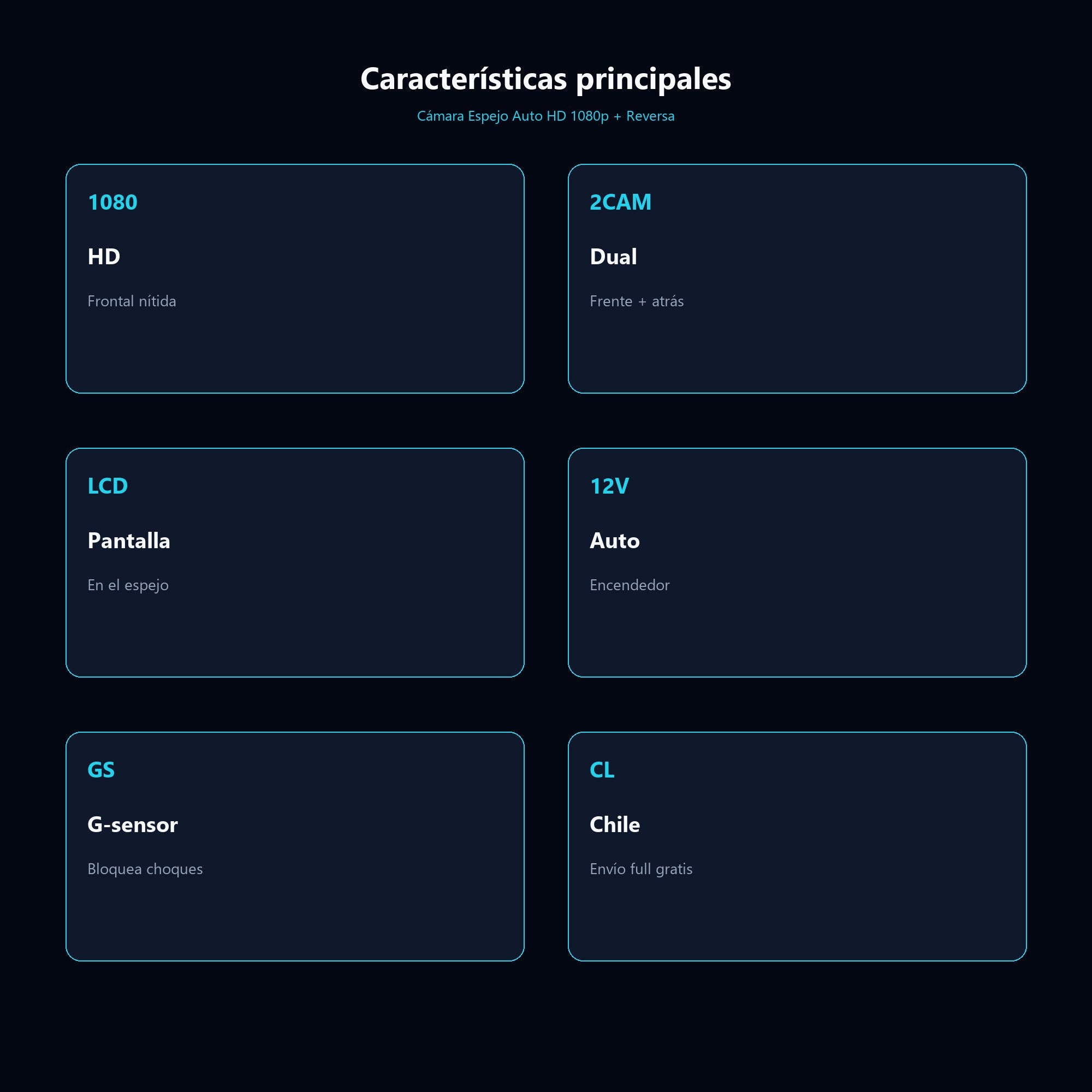
Task: Click the 2CAM badge text
Action: click(620, 203)
